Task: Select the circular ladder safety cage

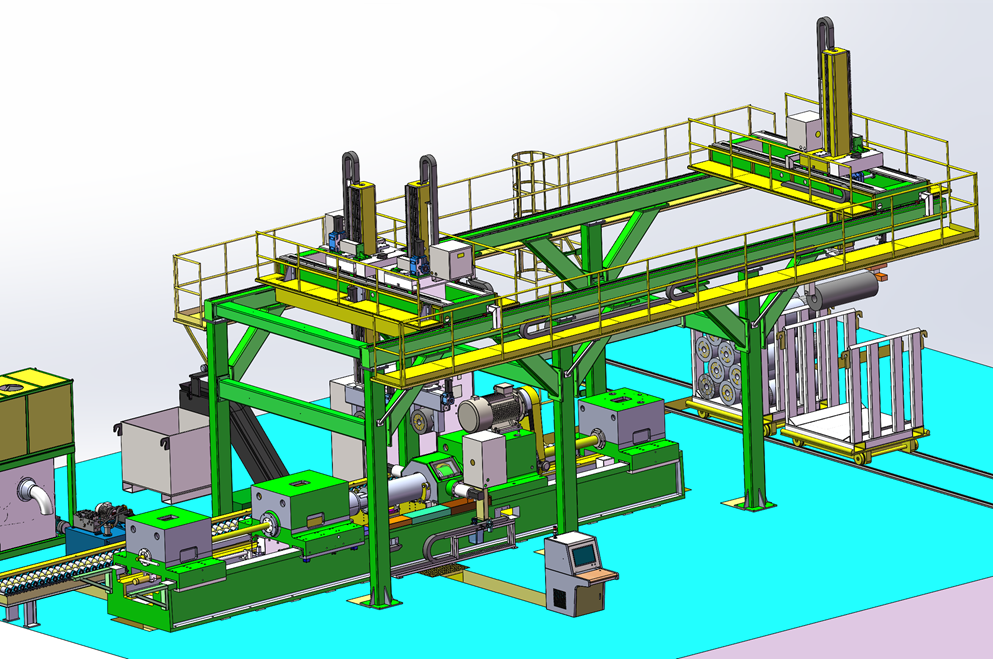Action: [531, 185]
